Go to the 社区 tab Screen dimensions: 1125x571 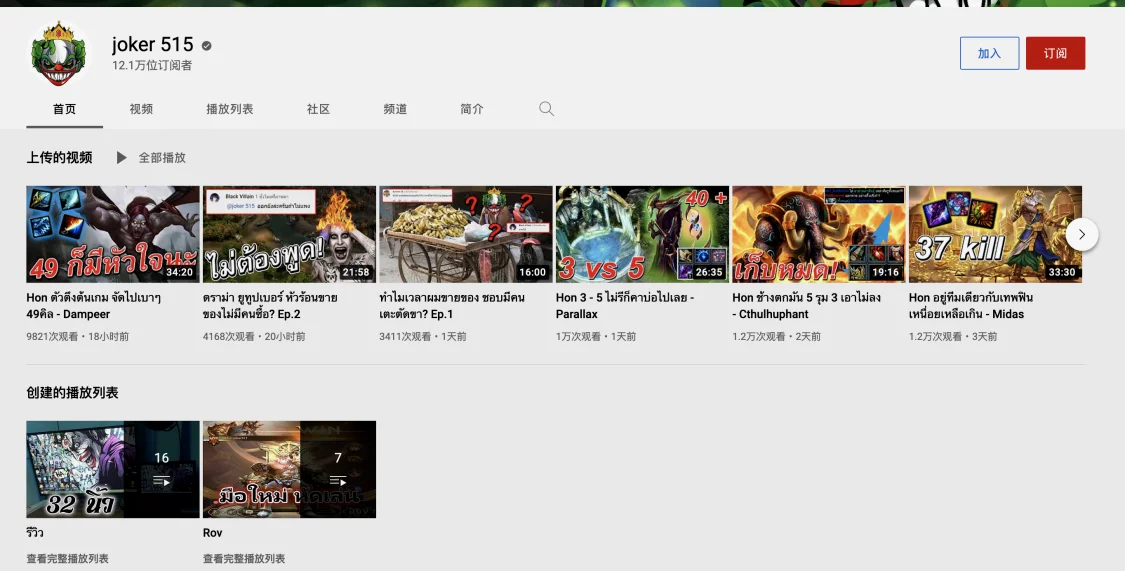[319, 109]
